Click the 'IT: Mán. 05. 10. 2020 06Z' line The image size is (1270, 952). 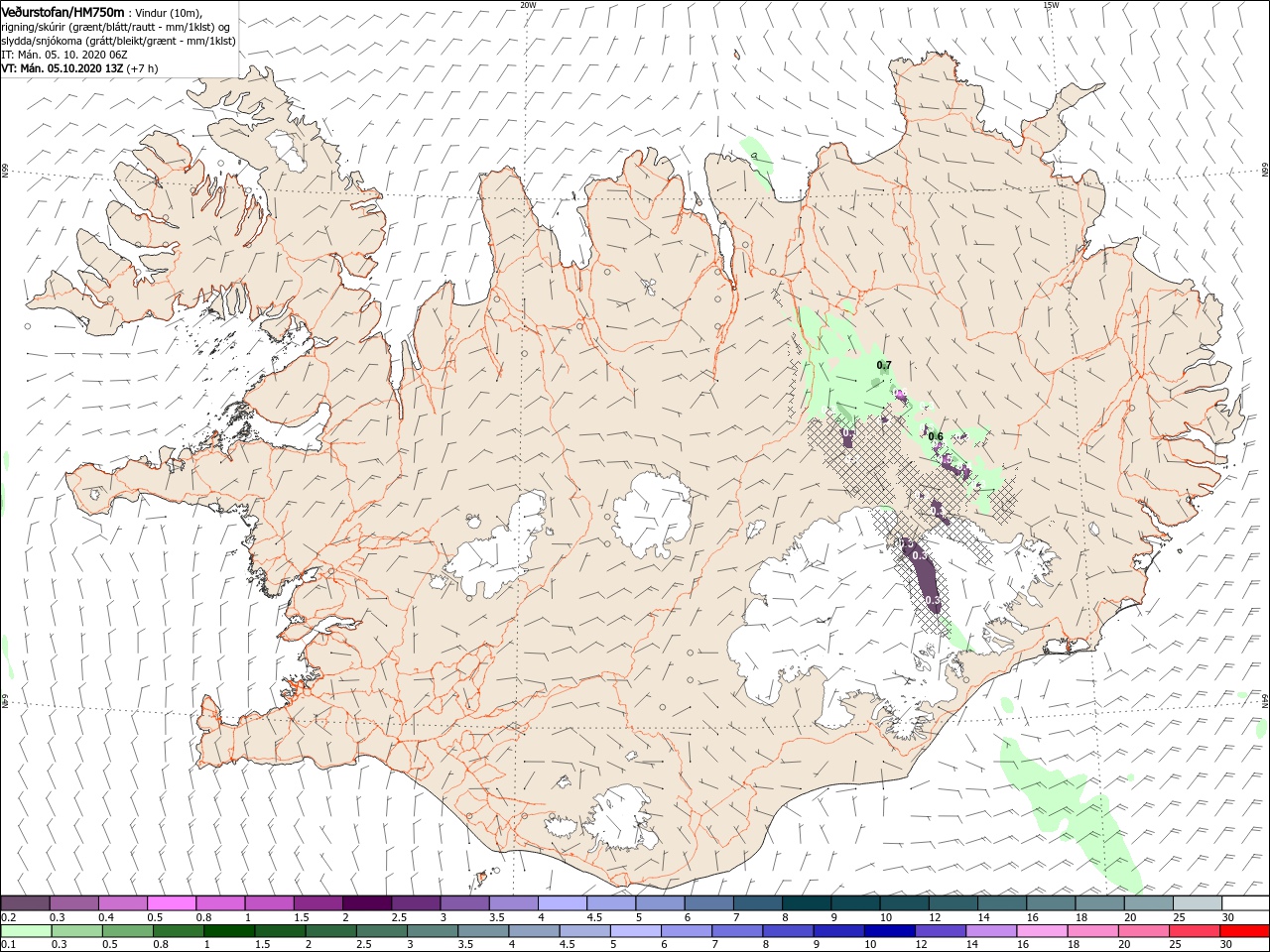click(x=64, y=55)
